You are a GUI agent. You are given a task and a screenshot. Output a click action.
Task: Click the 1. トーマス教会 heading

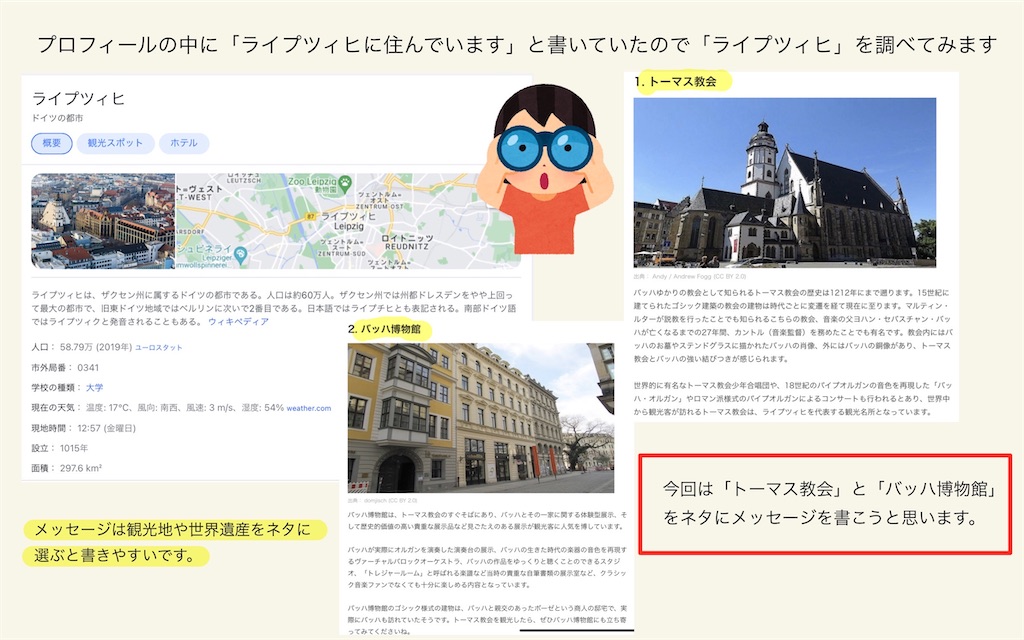(x=675, y=82)
